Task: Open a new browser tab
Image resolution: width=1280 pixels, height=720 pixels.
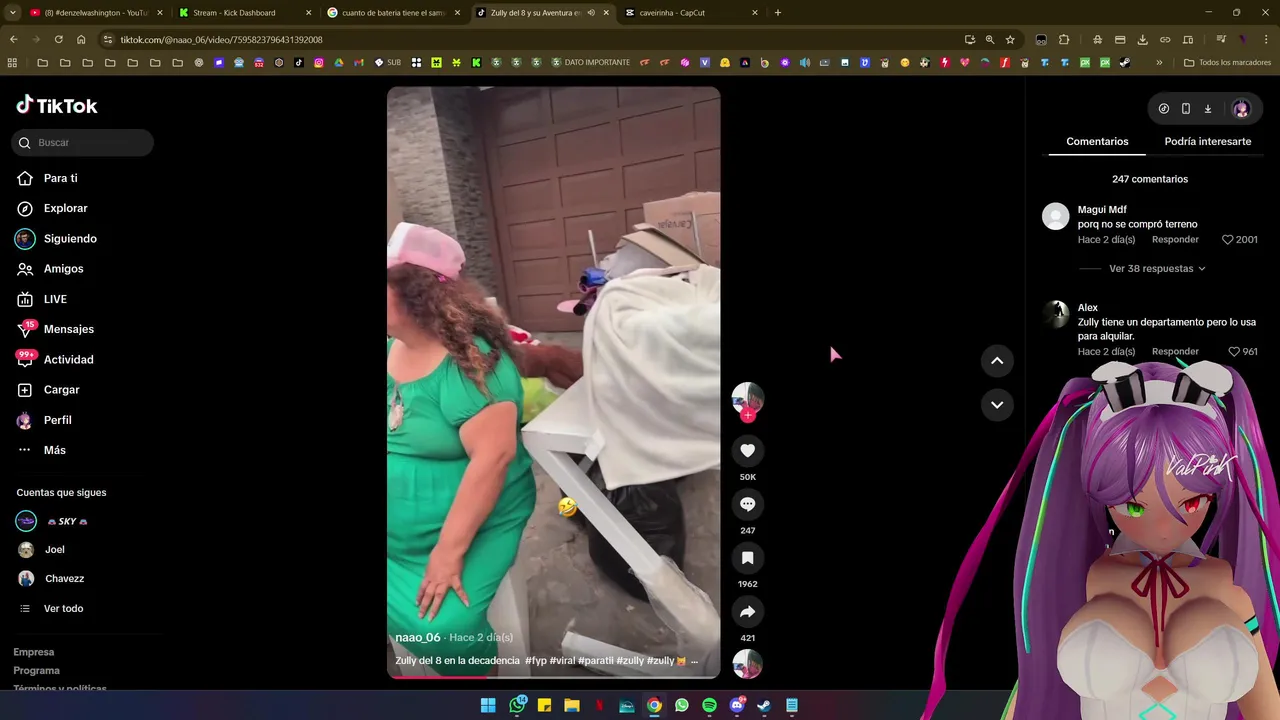Action: tap(777, 13)
